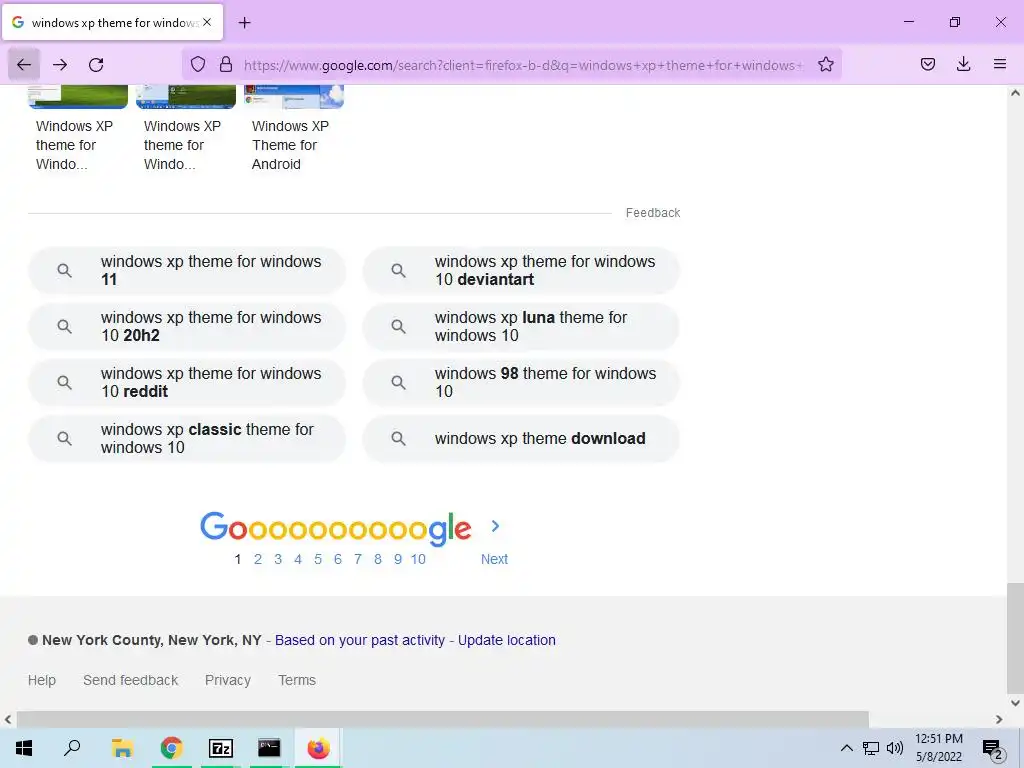Reload the current Google search page

(96, 65)
